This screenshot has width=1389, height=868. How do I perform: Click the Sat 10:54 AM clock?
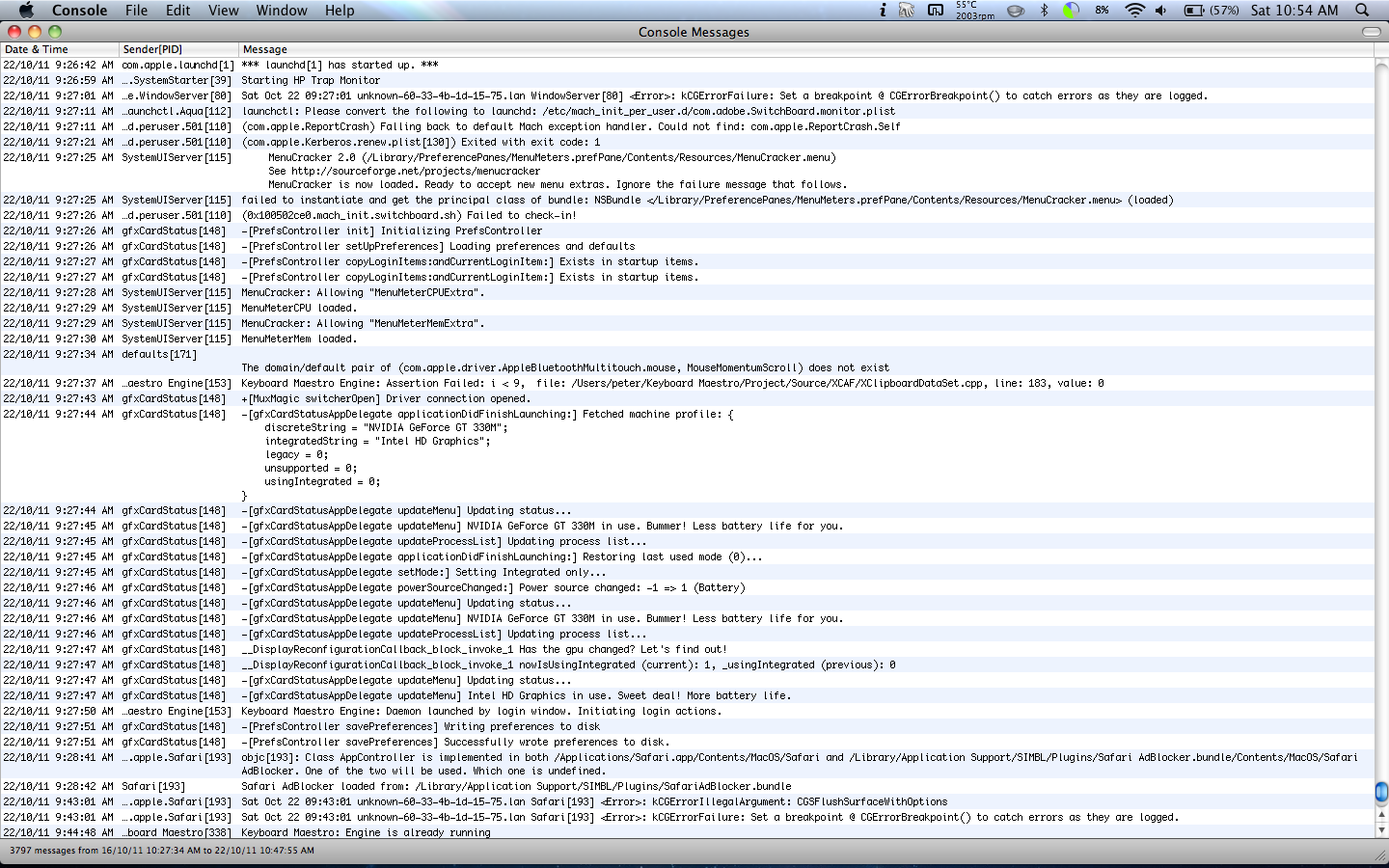pyautogui.click(x=1294, y=11)
